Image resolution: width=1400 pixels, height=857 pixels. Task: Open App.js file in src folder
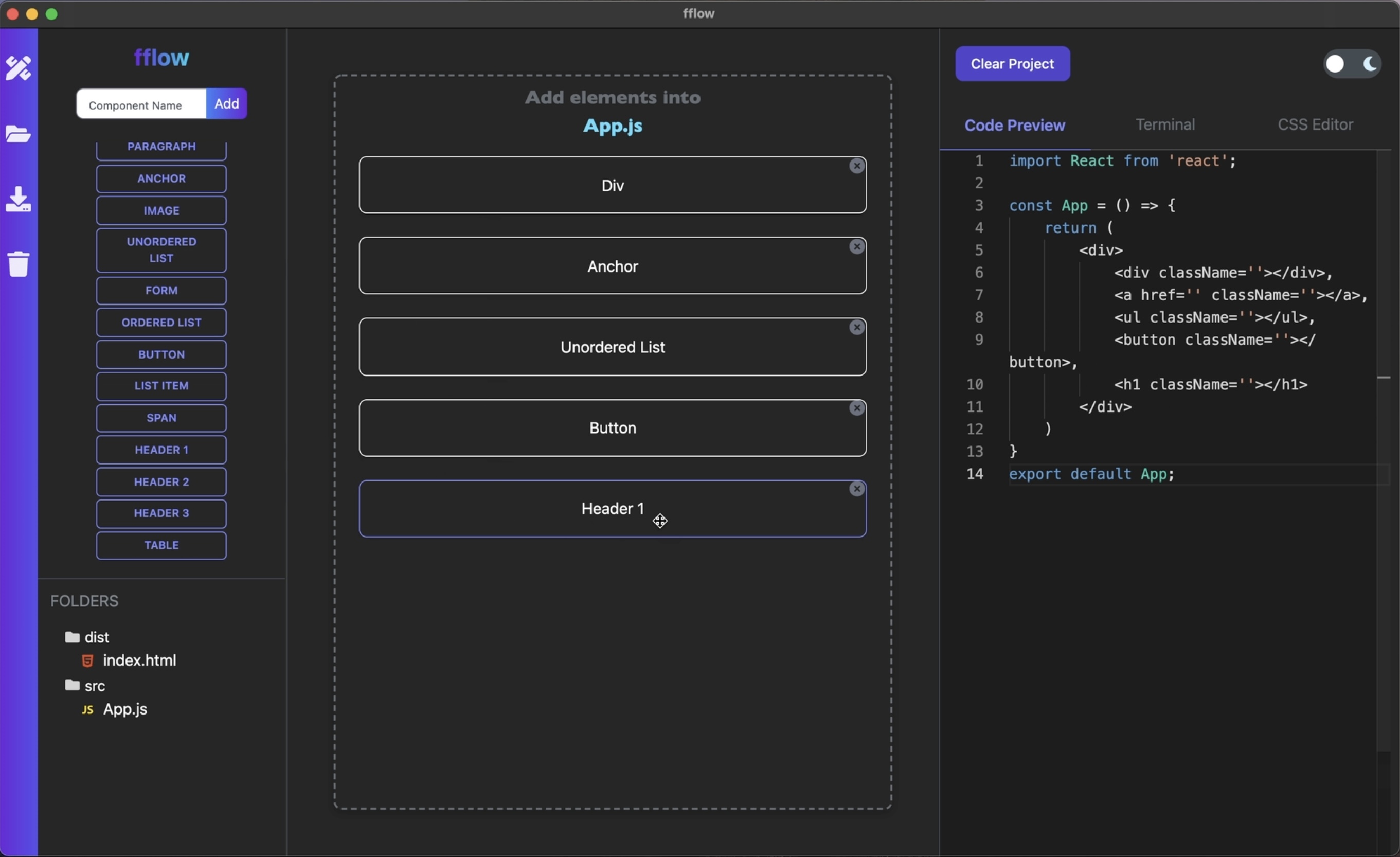click(124, 708)
